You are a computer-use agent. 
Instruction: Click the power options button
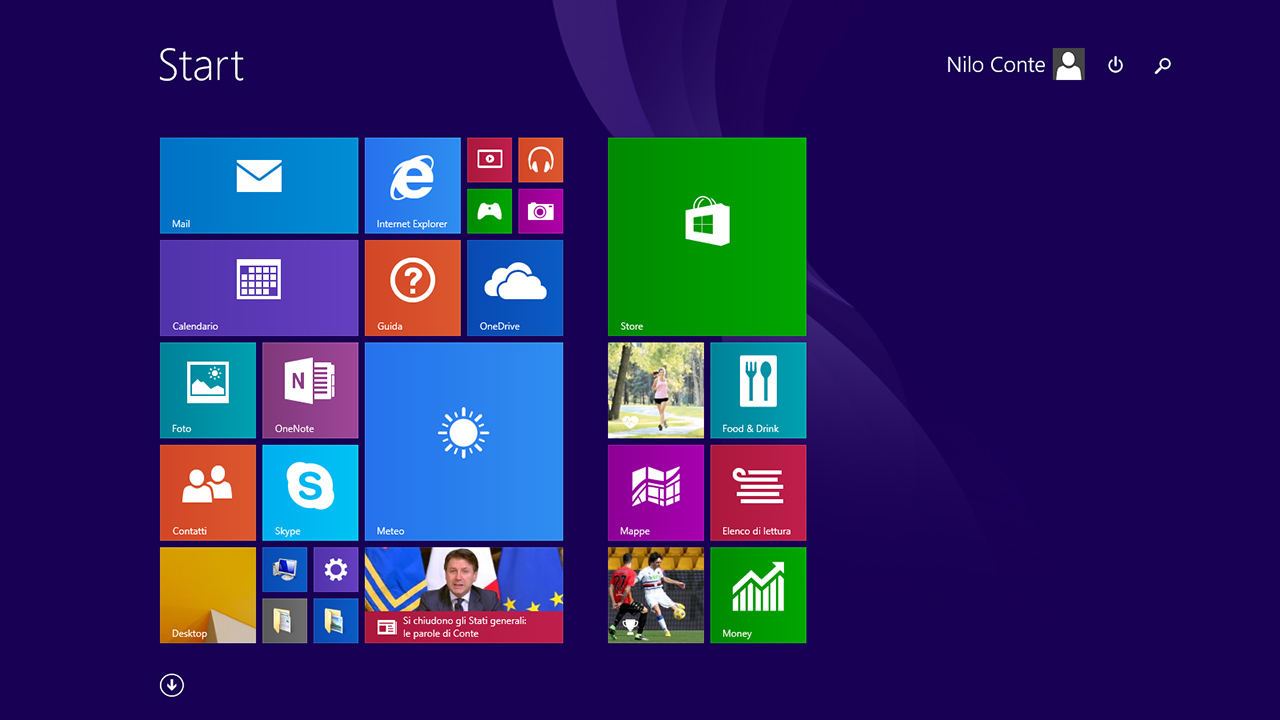[1116, 65]
